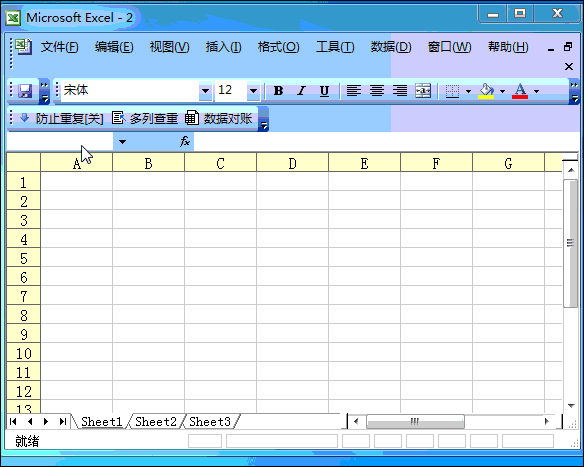Open the font size dropdown arrow
This screenshot has width=584, height=467.
click(x=253, y=90)
